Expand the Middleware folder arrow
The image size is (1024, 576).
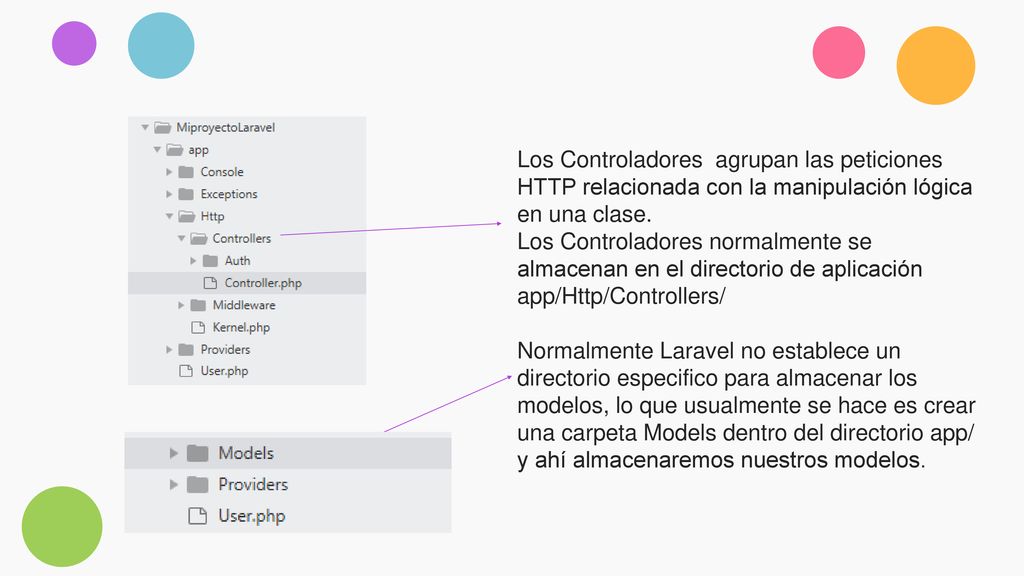click(181, 305)
